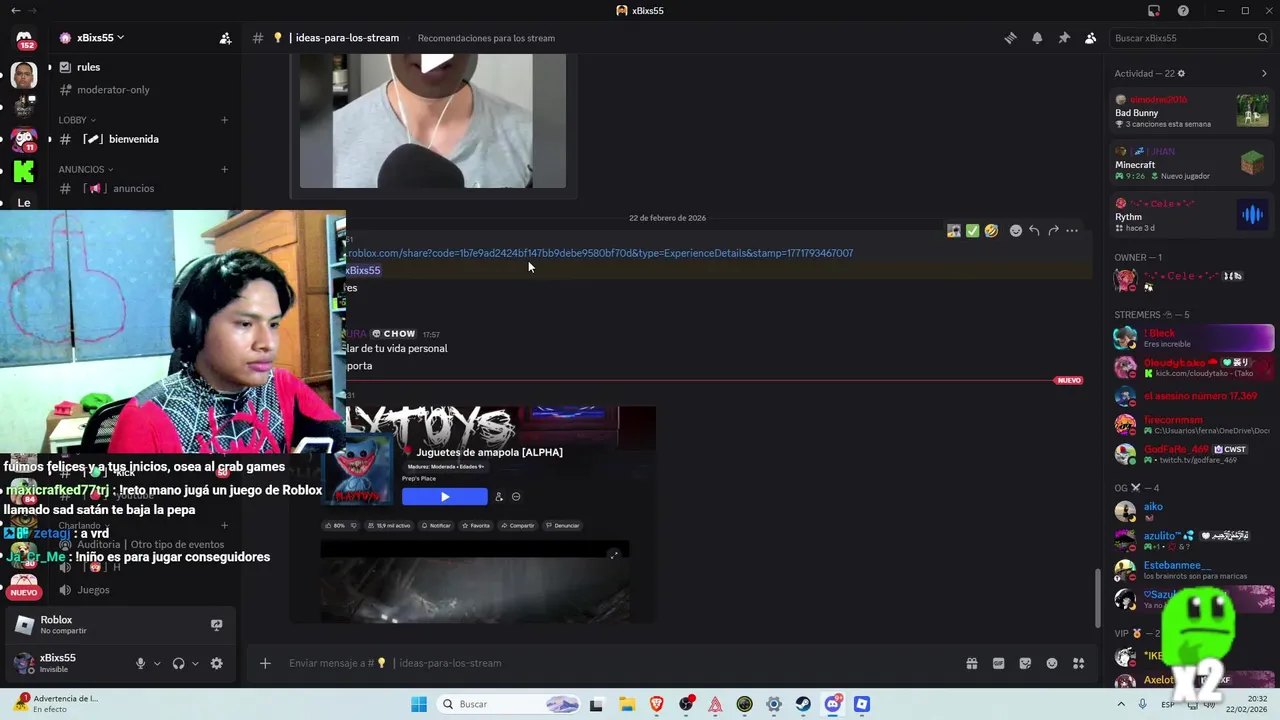The width and height of the screenshot is (1280, 720).
Task: Click the taskbar Buscar search box
Action: pos(509,704)
